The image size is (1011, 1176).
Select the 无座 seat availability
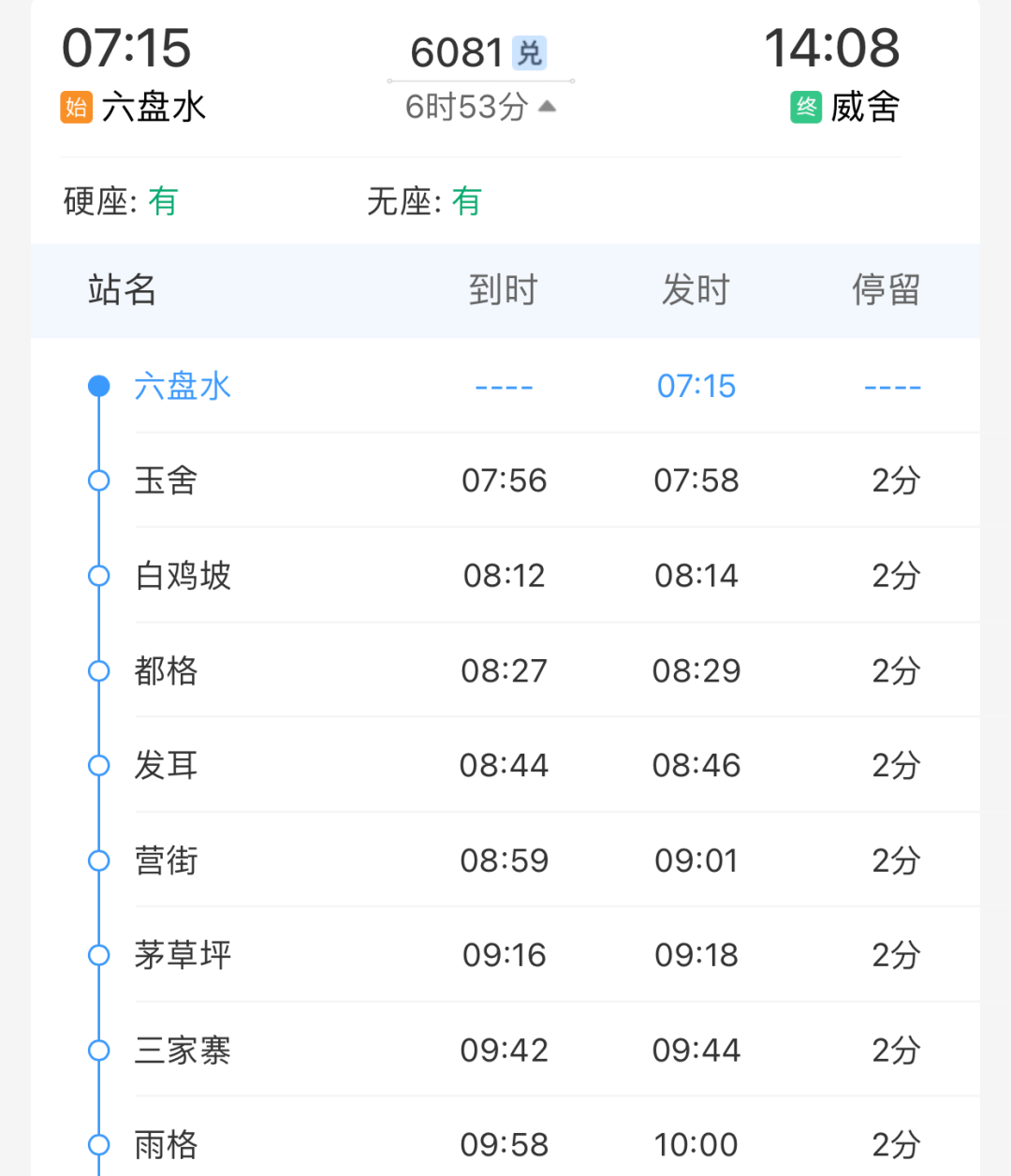point(424,201)
